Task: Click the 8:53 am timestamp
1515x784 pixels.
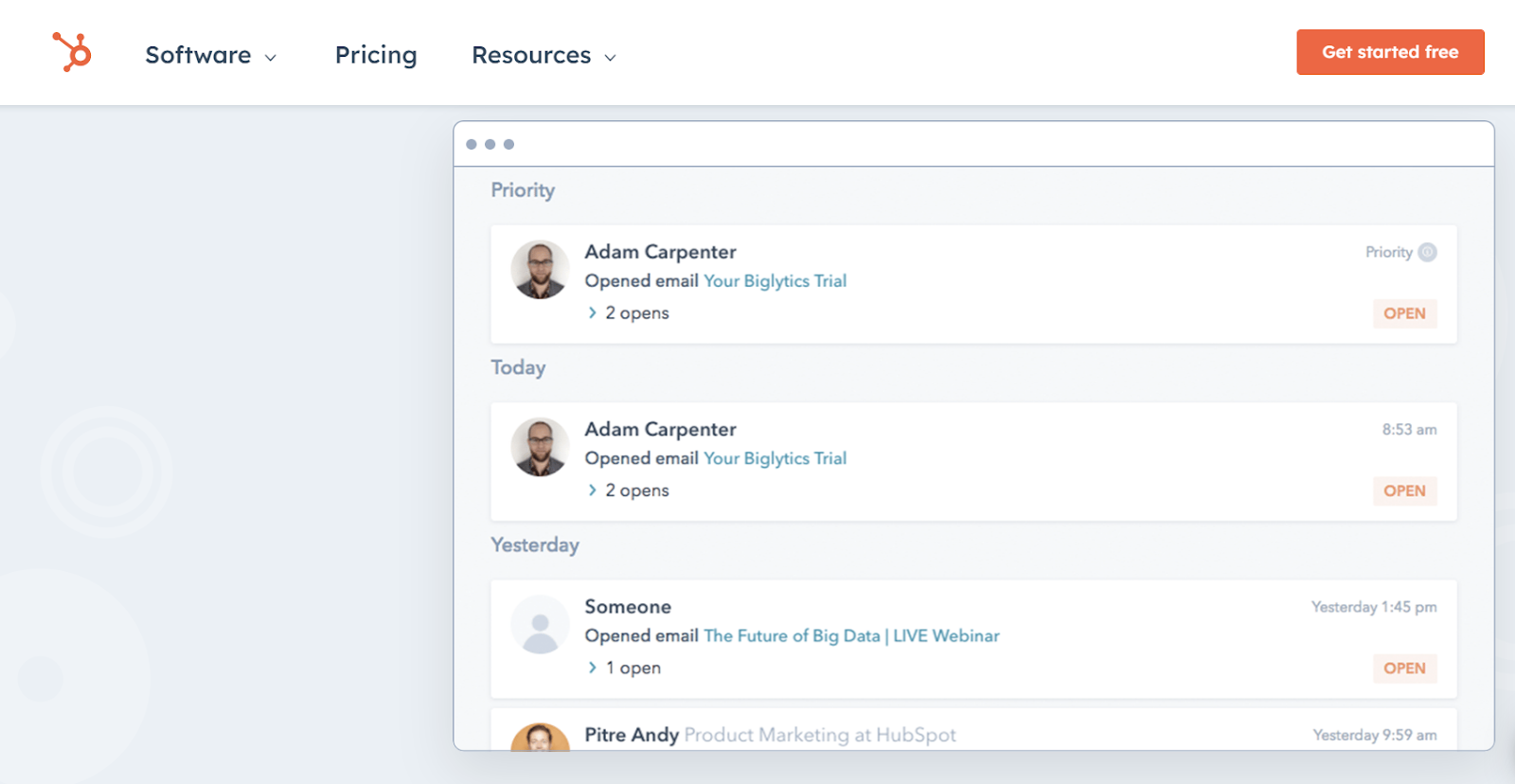Action: pos(1409,429)
